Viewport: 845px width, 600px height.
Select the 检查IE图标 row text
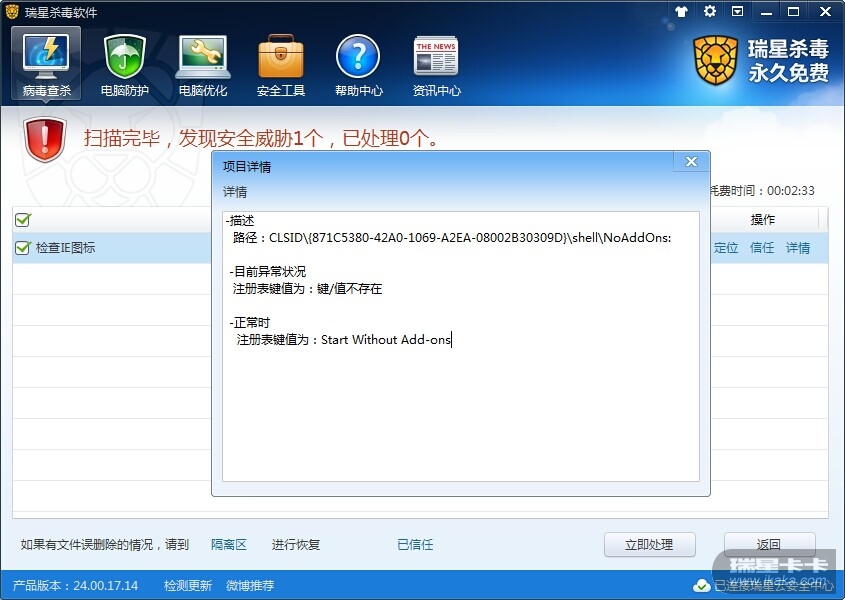(65, 248)
